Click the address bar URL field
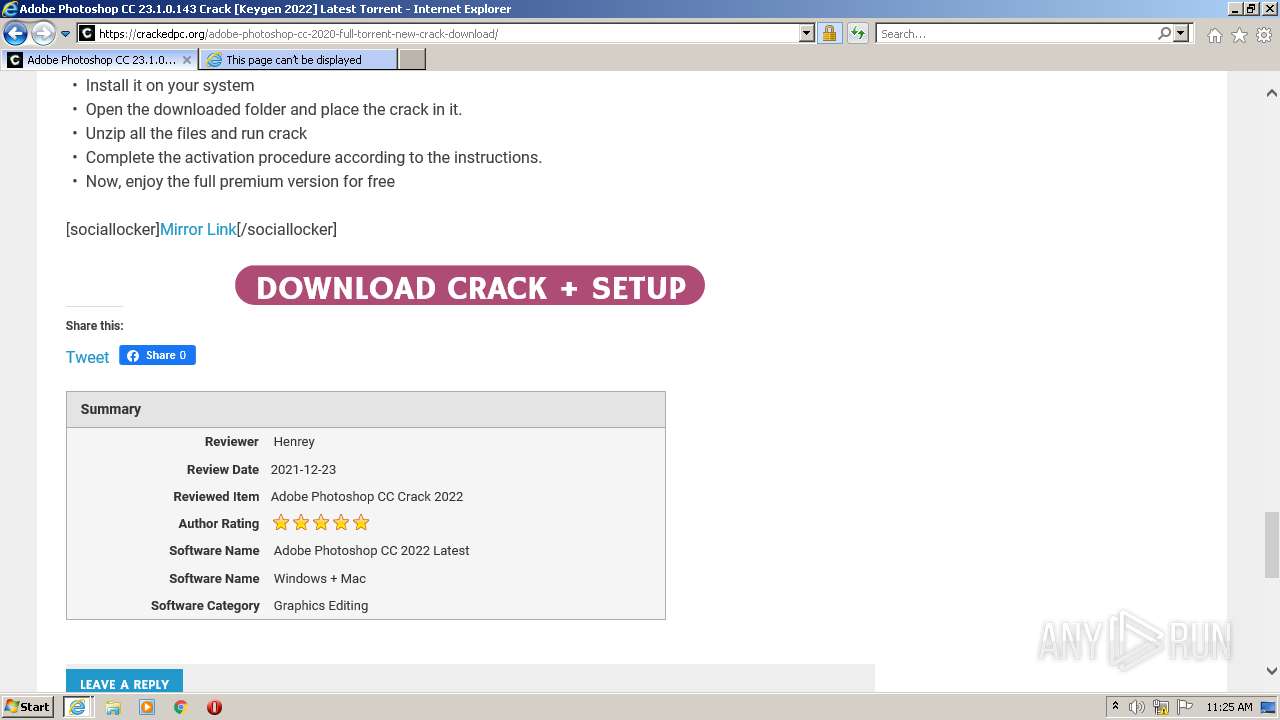Image resolution: width=1280 pixels, height=720 pixels. [x=447, y=34]
